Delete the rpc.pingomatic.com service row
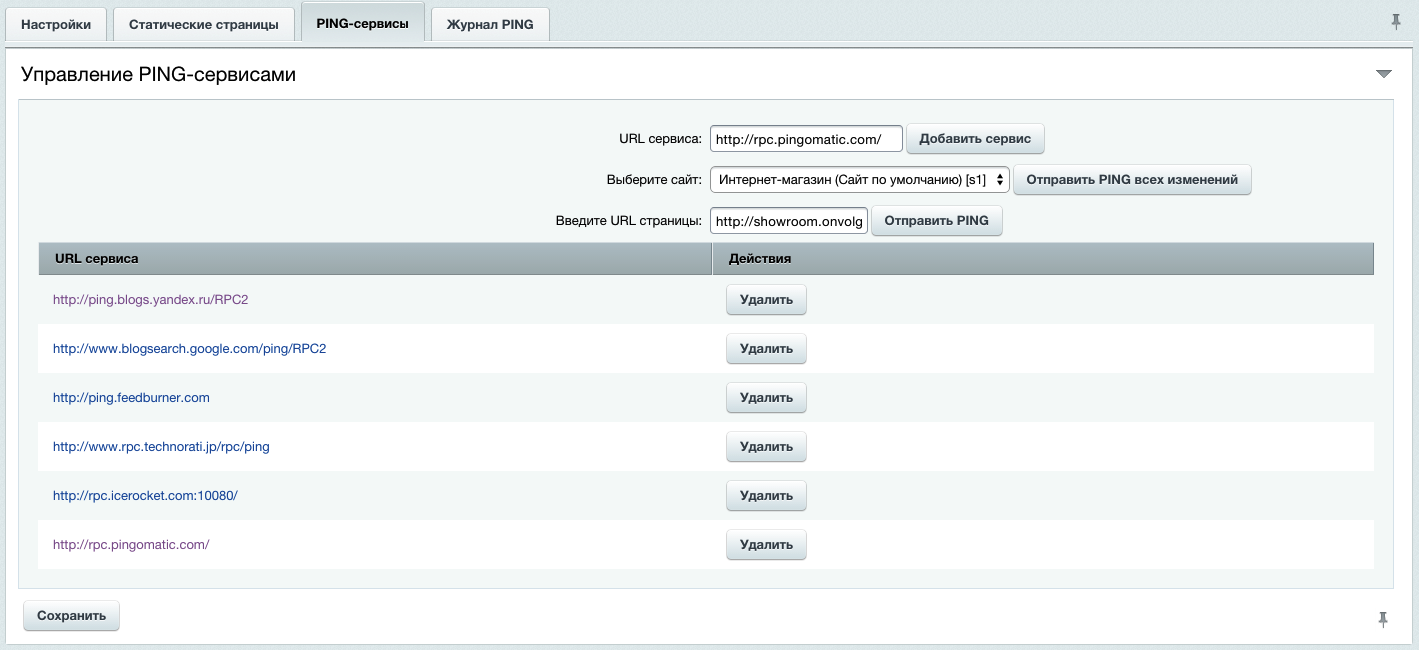Viewport: 1419px width, 650px height. pos(766,545)
